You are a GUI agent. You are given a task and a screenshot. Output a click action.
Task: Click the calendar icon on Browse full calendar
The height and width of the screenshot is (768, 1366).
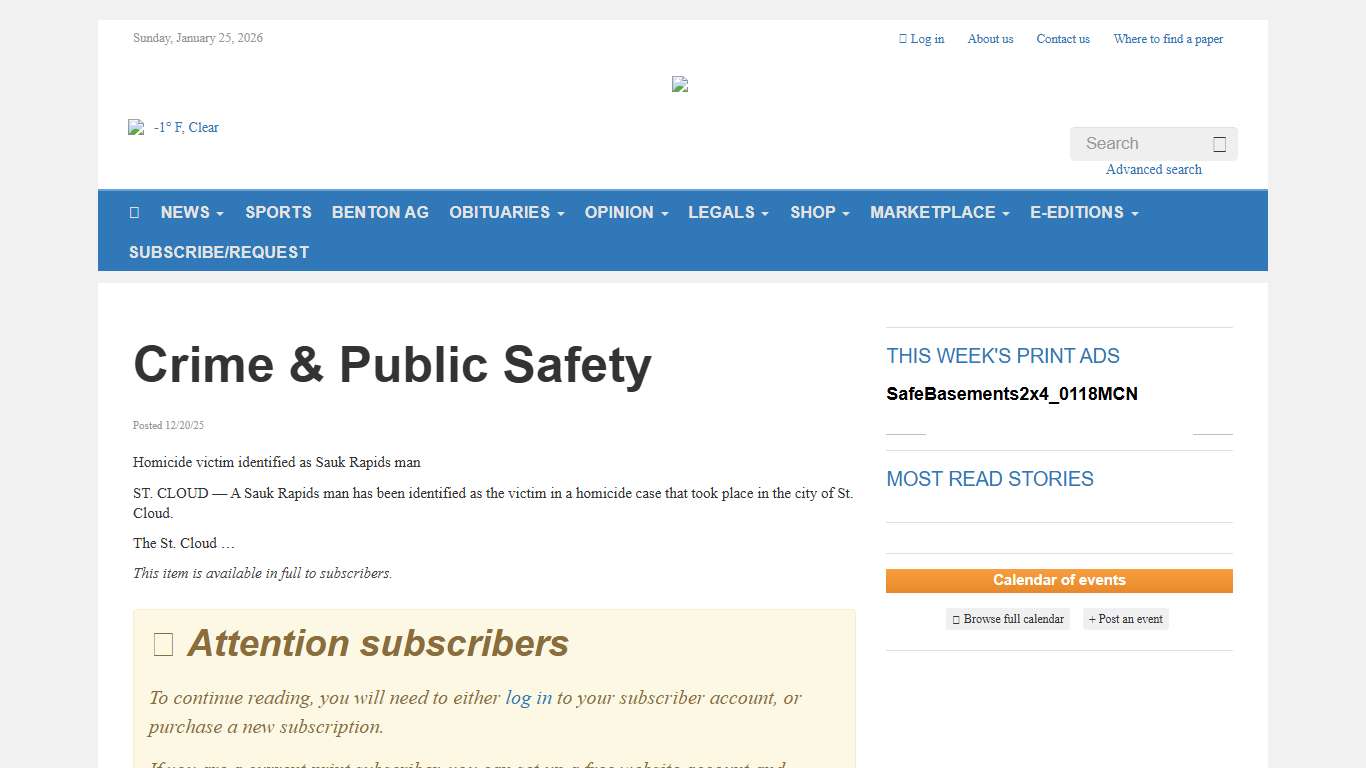(955, 619)
